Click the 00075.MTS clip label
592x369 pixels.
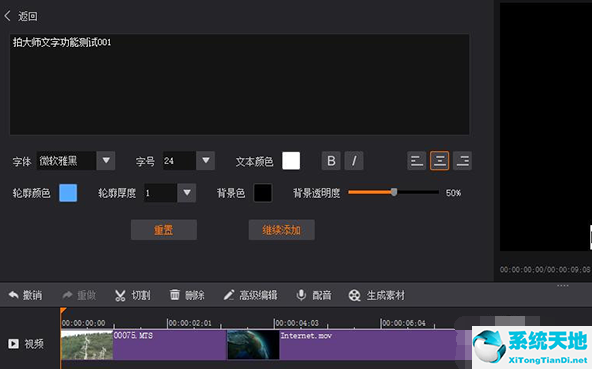point(133,335)
